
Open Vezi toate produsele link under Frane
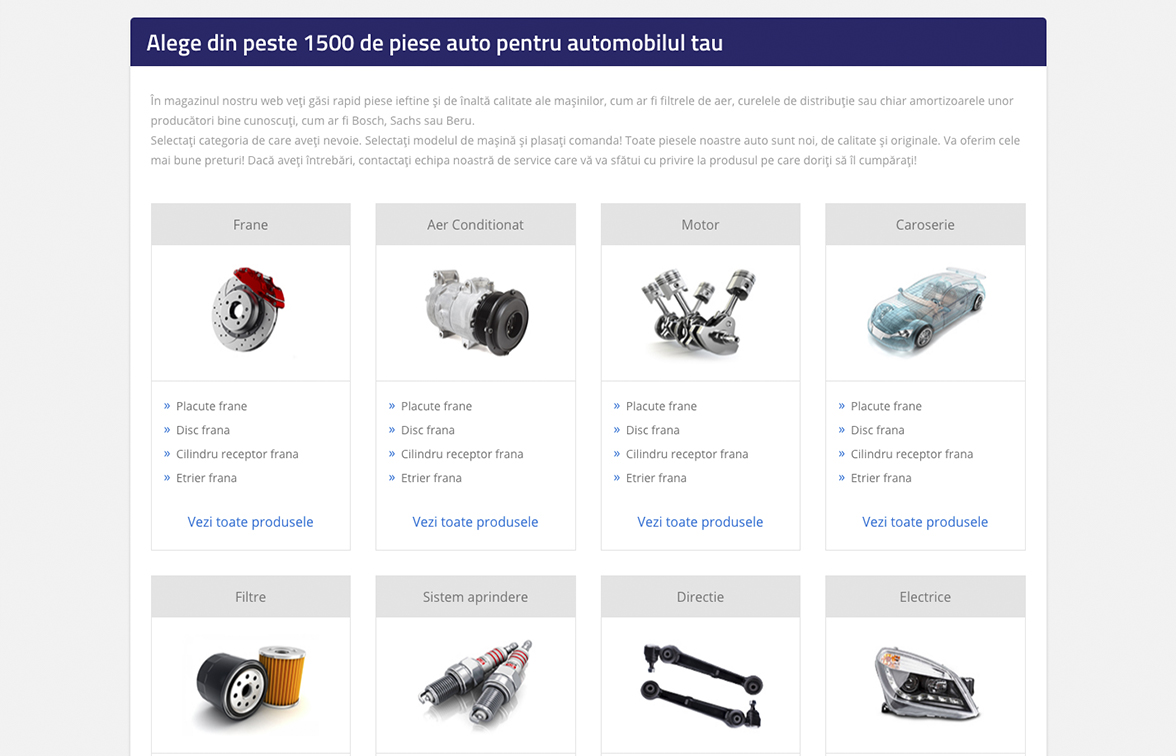[x=250, y=522]
